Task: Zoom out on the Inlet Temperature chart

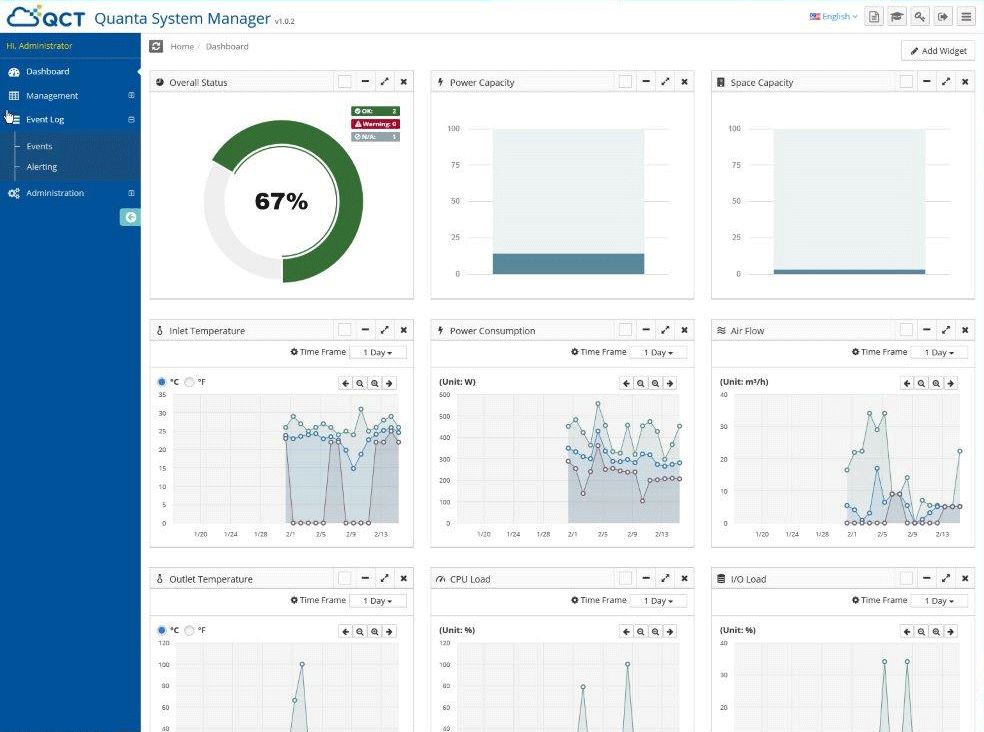Action: point(360,383)
